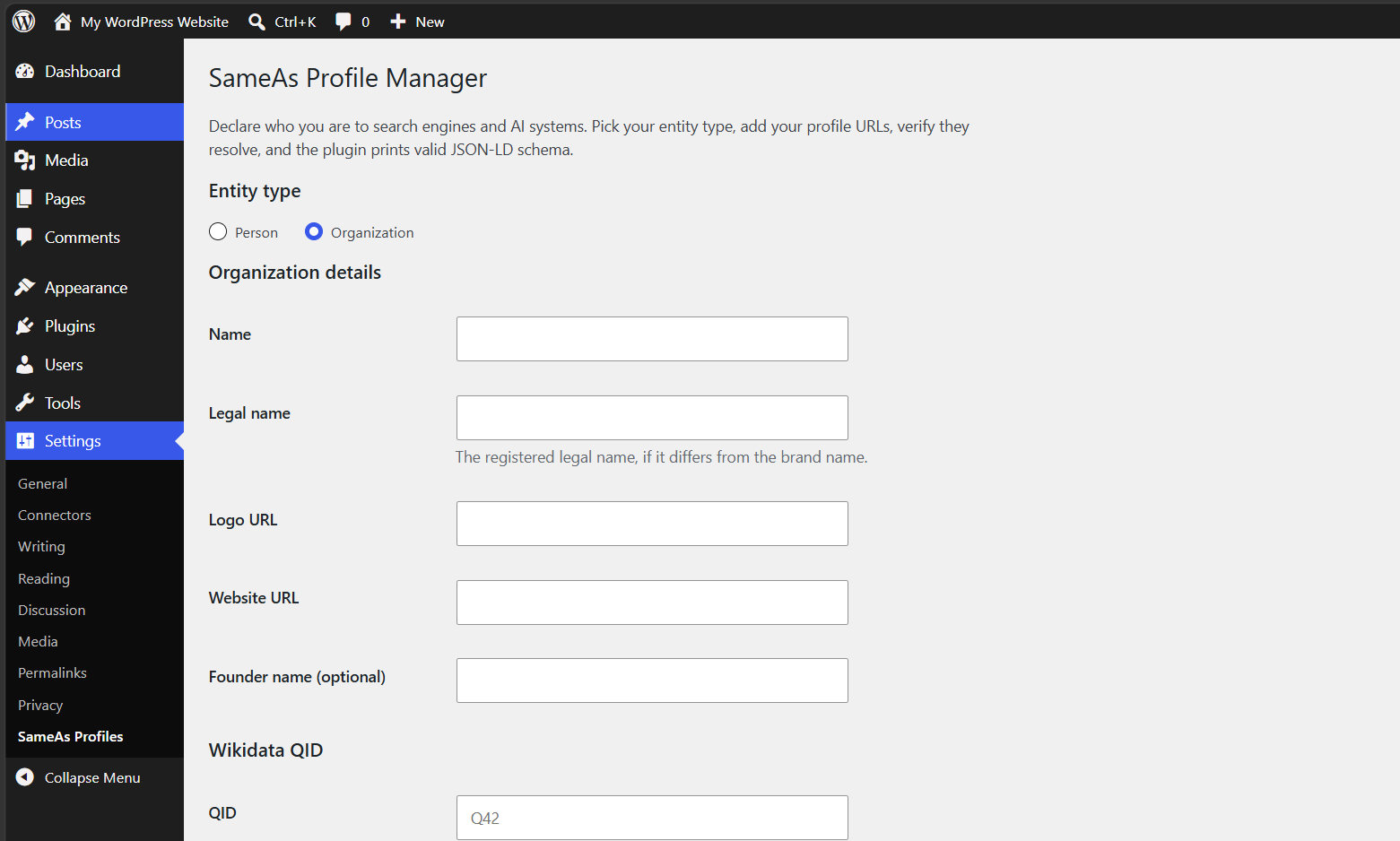
Task: Focus the Website URL input field
Action: pyautogui.click(x=652, y=603)
